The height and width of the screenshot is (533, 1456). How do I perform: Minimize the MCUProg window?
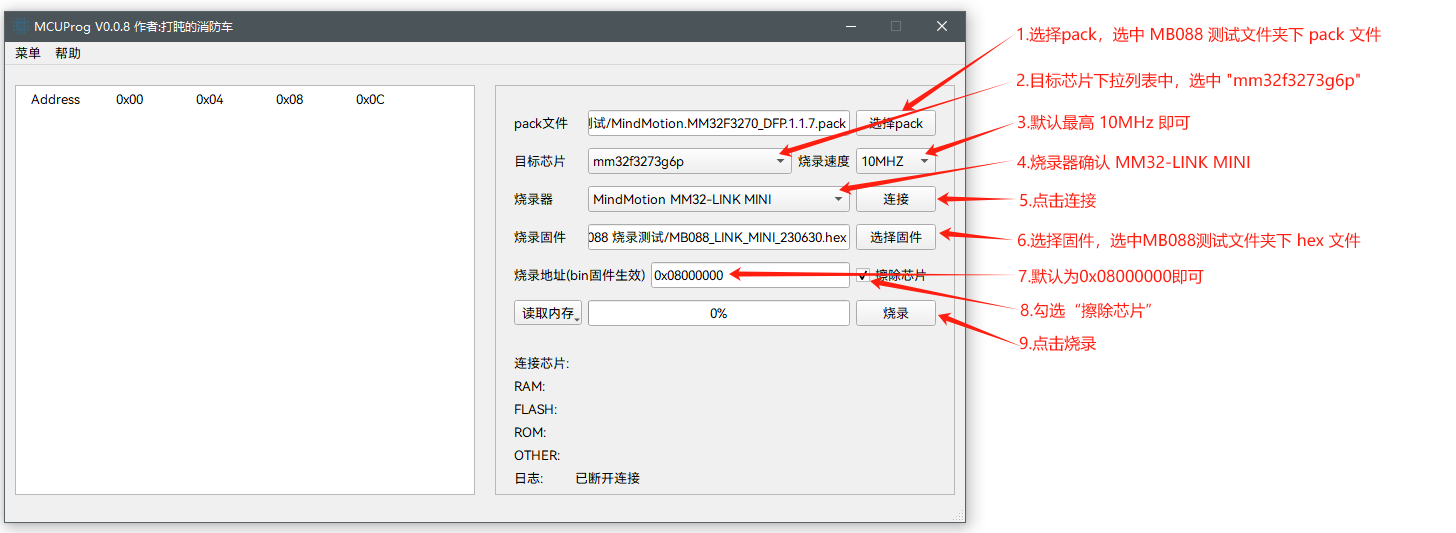click(850, 27)
